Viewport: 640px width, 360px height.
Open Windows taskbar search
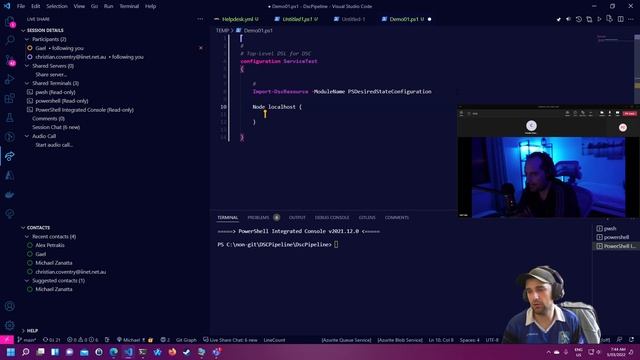pos(25,352)
